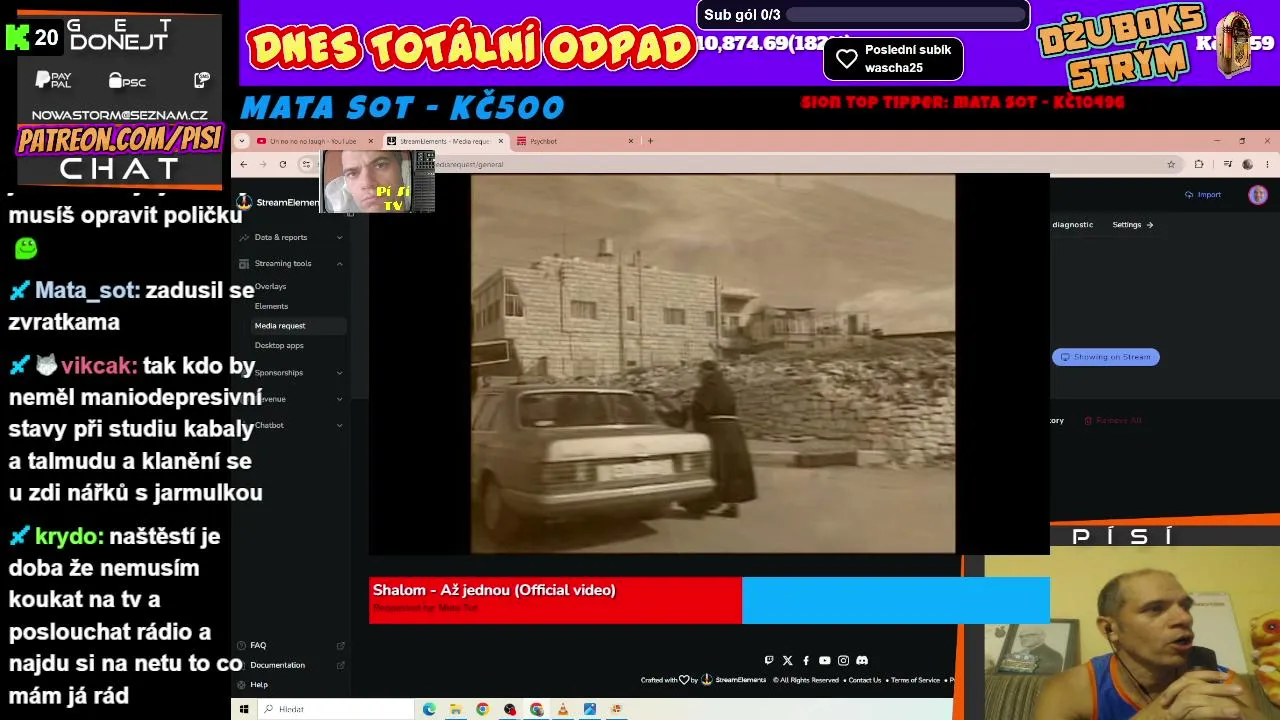Expand the Chatbot section

pos(339,425)
